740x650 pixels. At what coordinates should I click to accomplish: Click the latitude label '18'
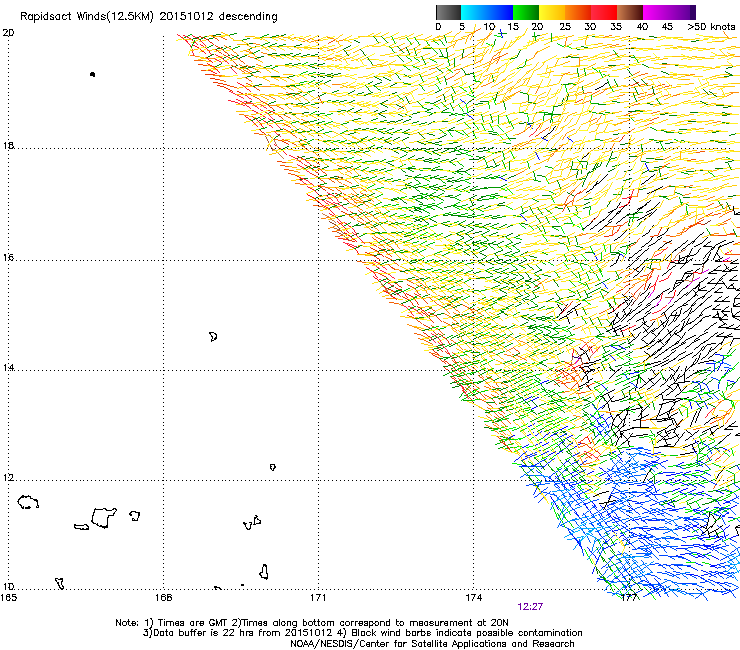8,145
